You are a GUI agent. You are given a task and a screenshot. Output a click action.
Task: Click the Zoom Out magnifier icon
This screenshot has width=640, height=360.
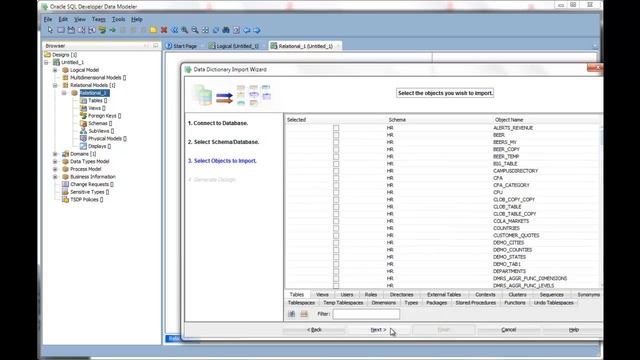pos(195,30)
